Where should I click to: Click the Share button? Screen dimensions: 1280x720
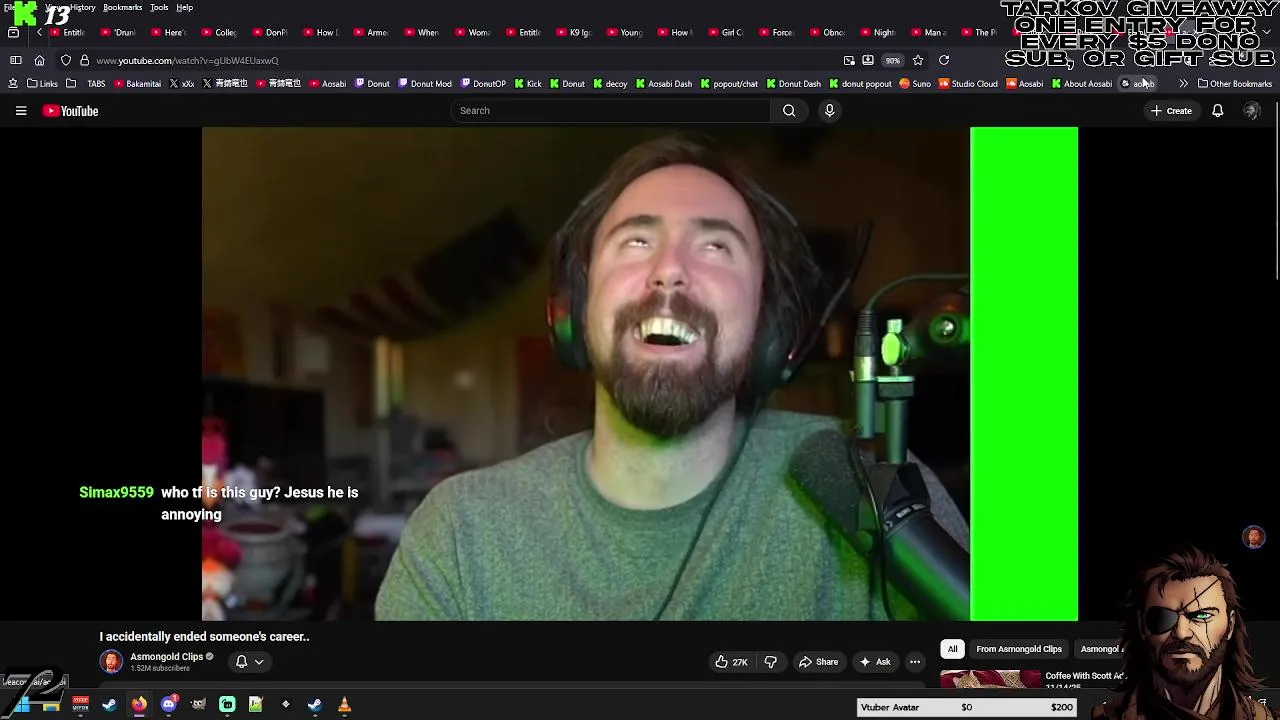pos(817,662)
